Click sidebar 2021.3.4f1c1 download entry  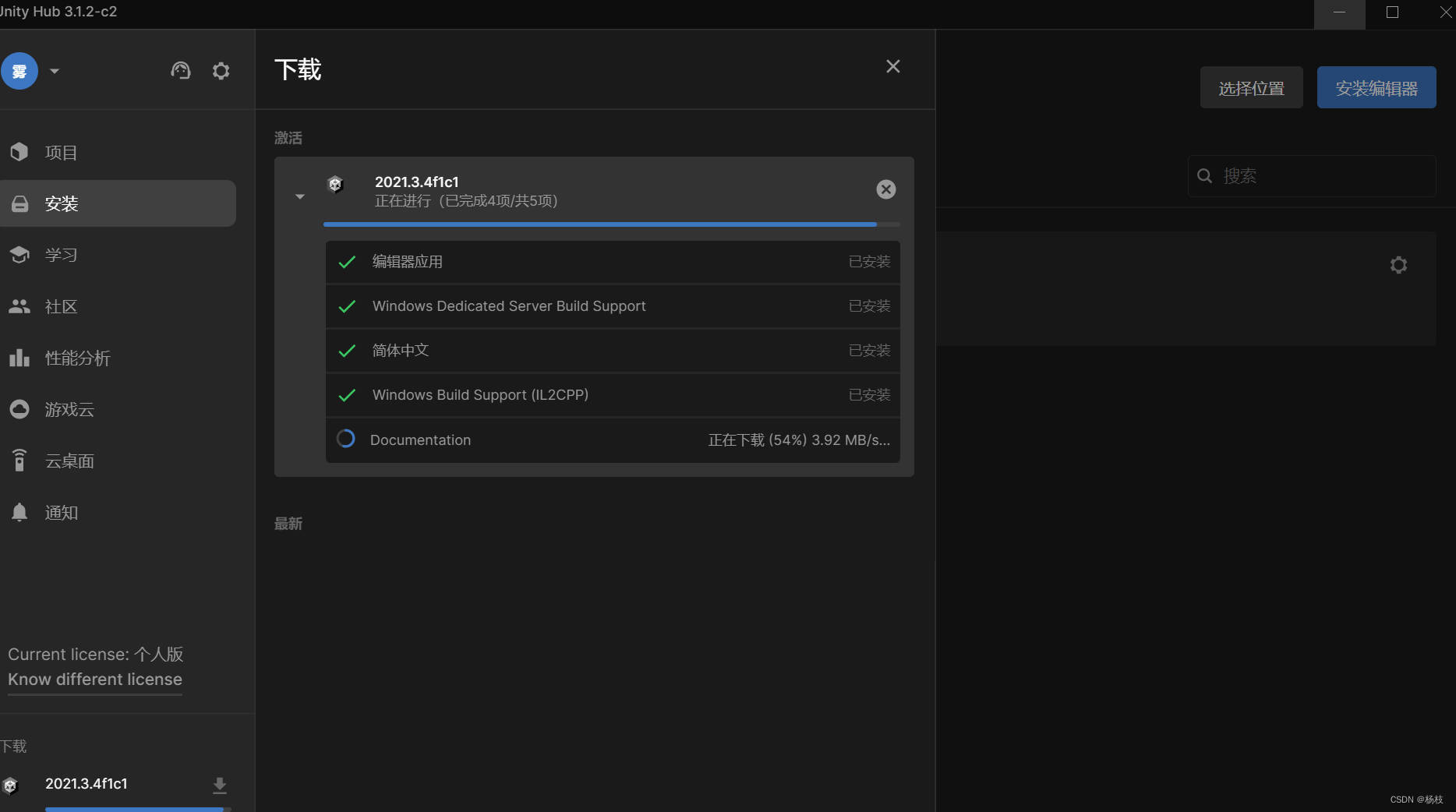point(86,784)
